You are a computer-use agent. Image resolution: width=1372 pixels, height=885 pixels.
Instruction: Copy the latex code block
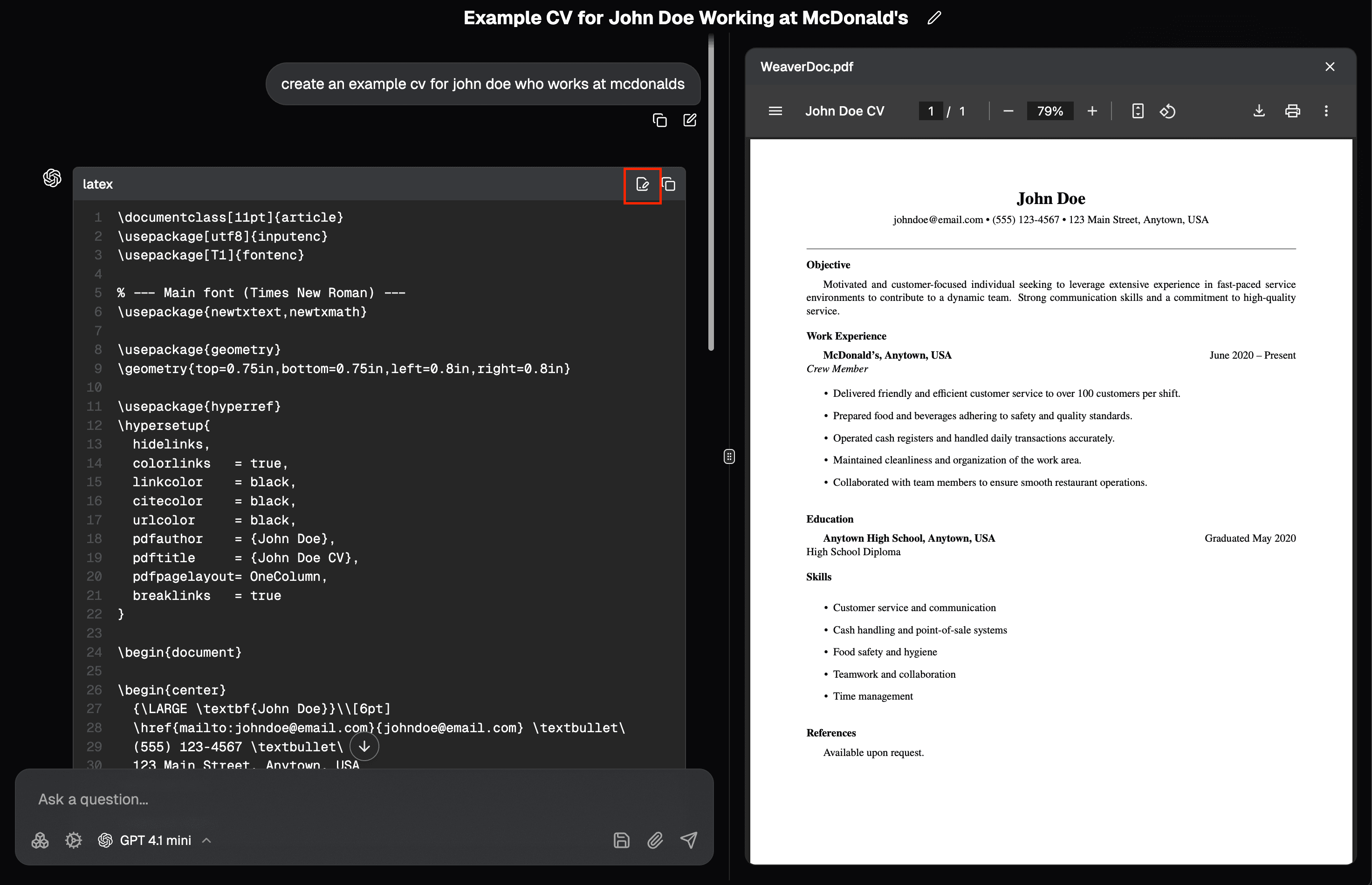point(669,184)
